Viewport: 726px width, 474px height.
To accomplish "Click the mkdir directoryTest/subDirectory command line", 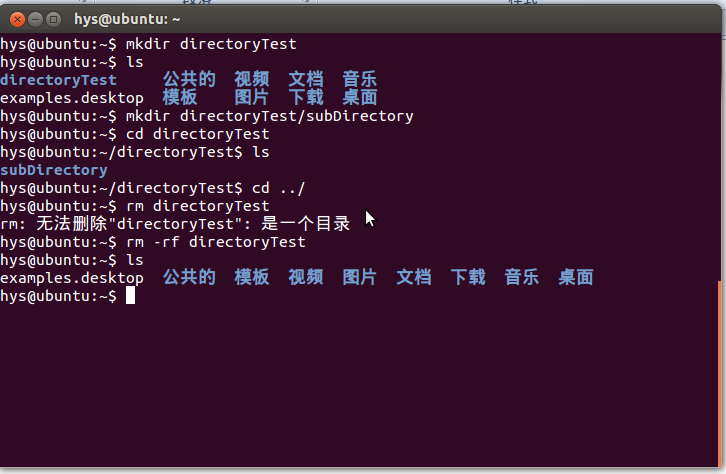I will coord(207,116).
